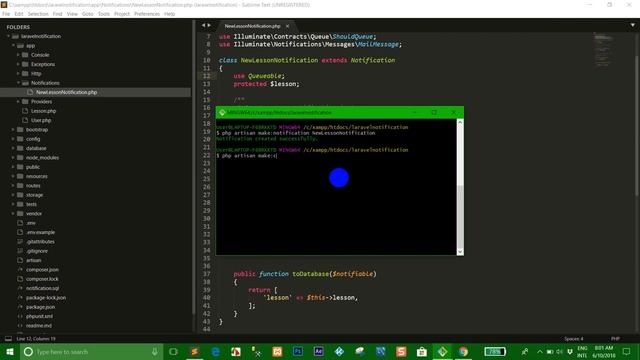The image size is (640, 360).
Task: Select the artisan file in sidebar
Action: click(33, 260)
